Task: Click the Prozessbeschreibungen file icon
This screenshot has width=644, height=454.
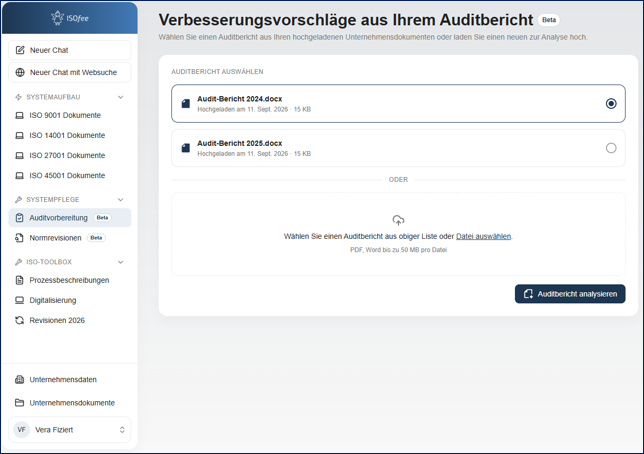Action: (19, 280)
